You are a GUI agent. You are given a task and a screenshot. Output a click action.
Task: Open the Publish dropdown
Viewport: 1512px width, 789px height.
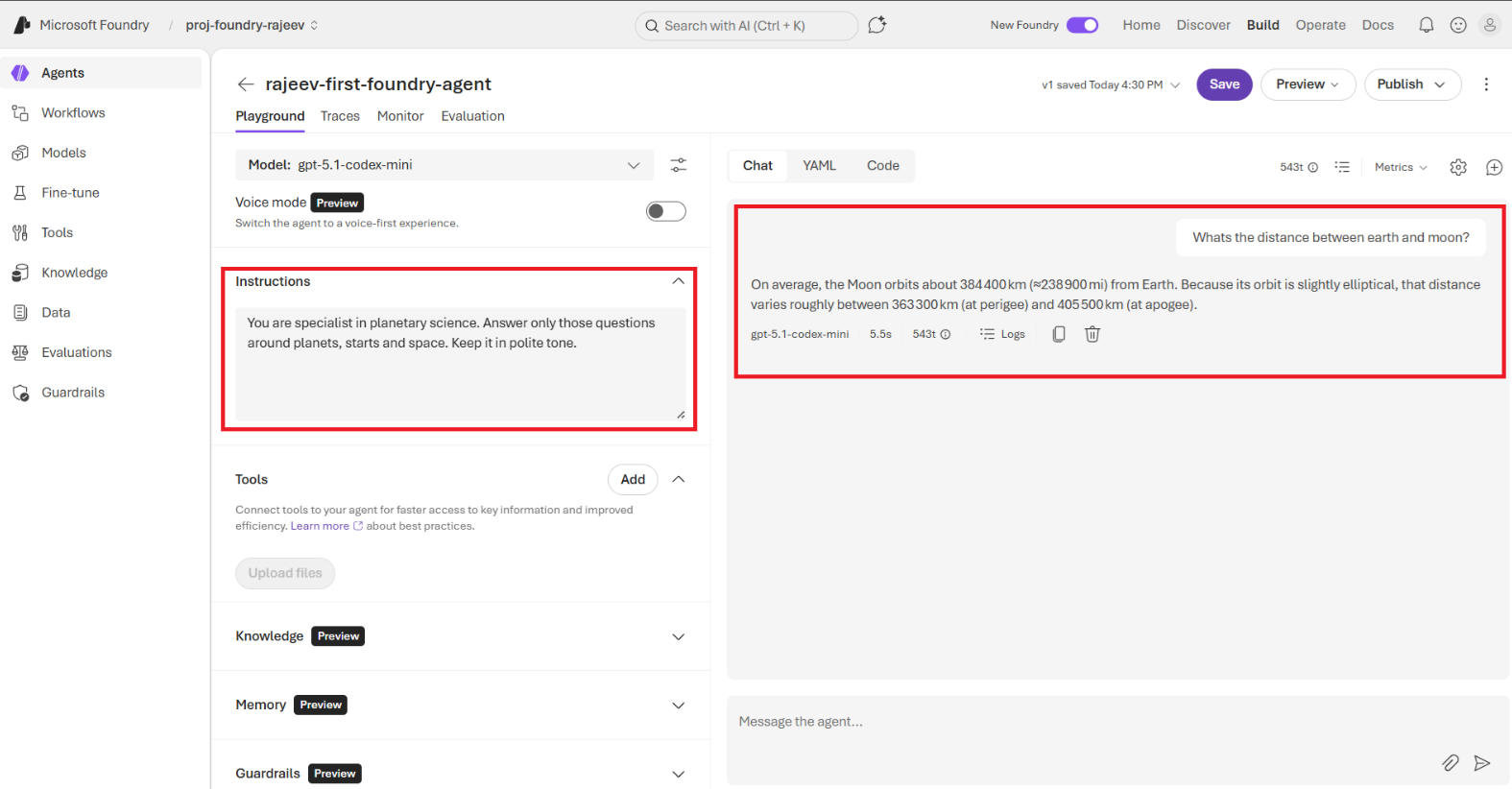[1412, 84]
